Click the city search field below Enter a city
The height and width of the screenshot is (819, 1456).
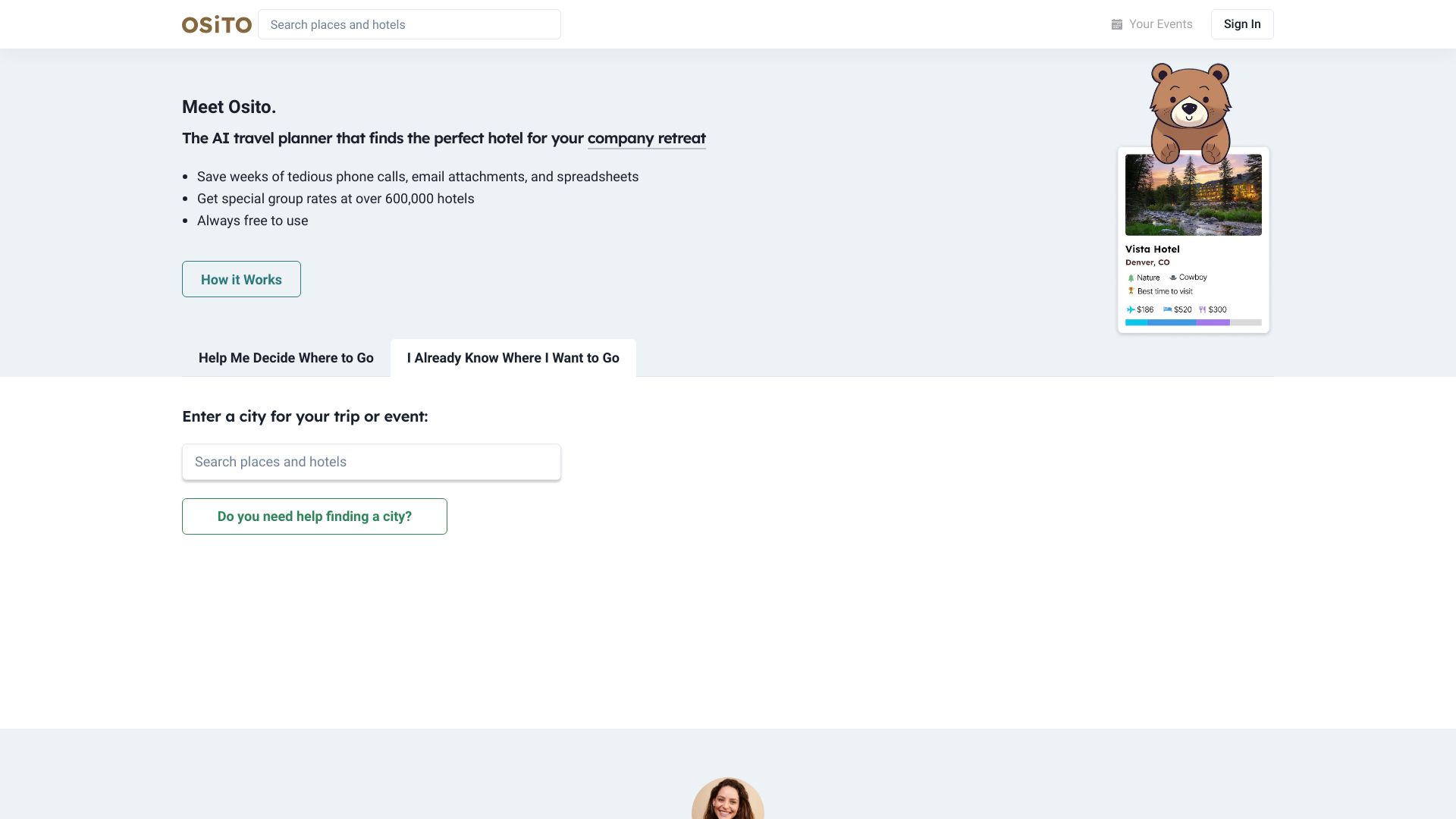tap(371, 461)
